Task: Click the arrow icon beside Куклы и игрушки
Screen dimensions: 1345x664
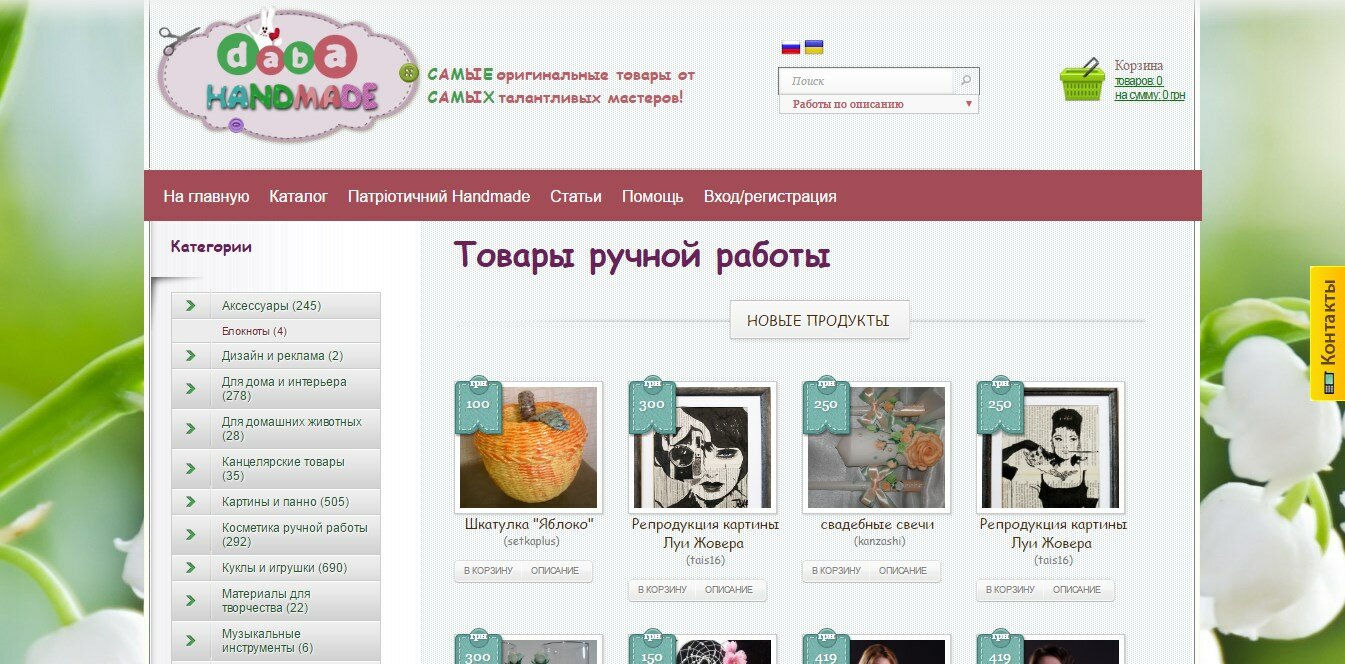Action: click(x=191, y=567)
